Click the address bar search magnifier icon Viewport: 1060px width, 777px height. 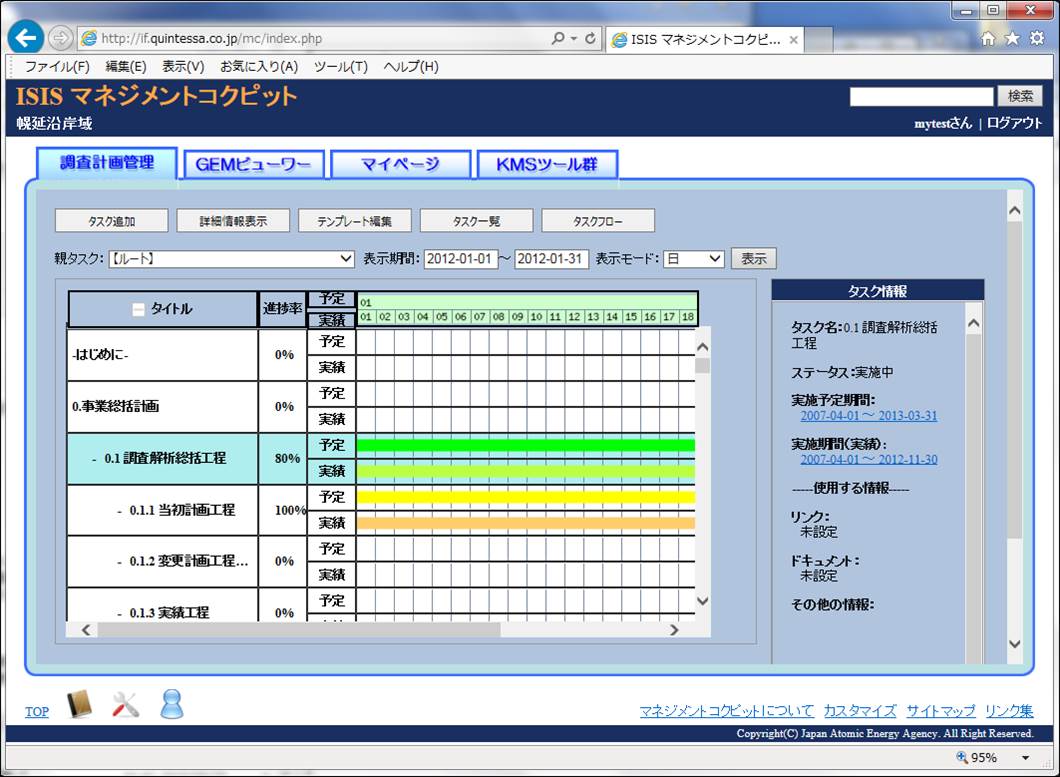558,39
